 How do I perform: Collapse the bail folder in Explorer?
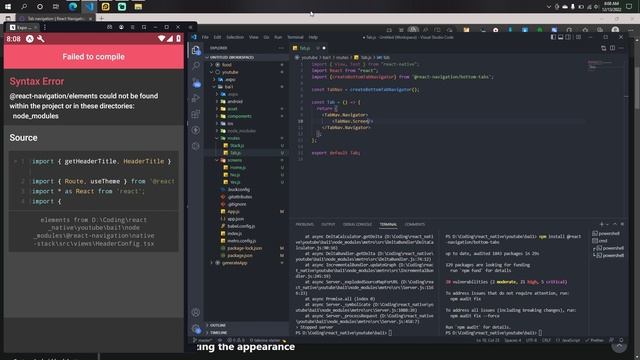point(229,87)
